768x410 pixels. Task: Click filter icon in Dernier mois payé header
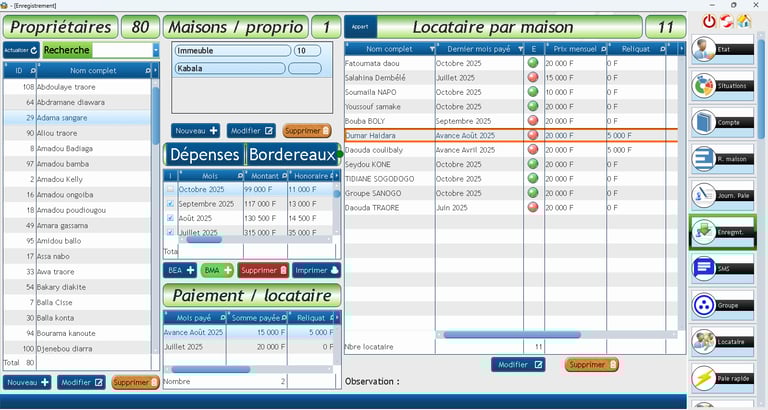(520, 49)
